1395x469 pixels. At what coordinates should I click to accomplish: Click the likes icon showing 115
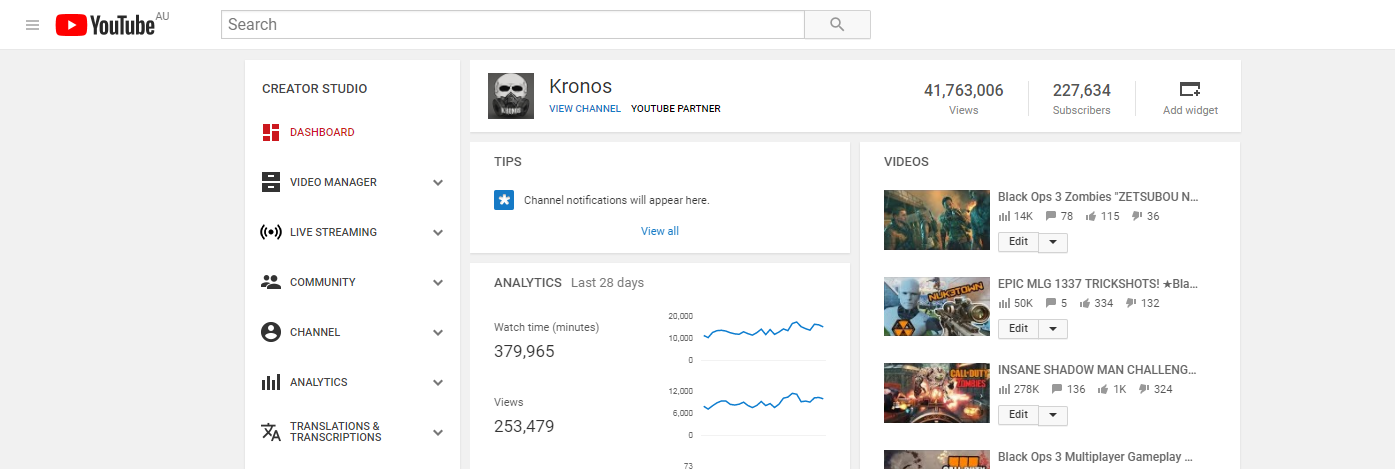click(1091, 216)
